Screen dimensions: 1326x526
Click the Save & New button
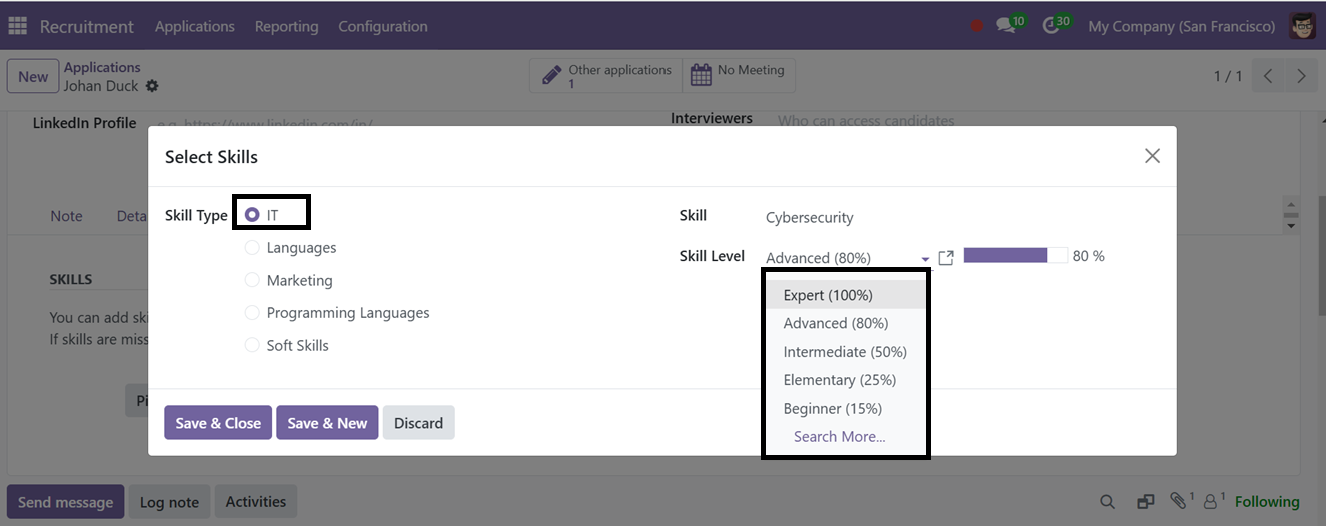327,423
